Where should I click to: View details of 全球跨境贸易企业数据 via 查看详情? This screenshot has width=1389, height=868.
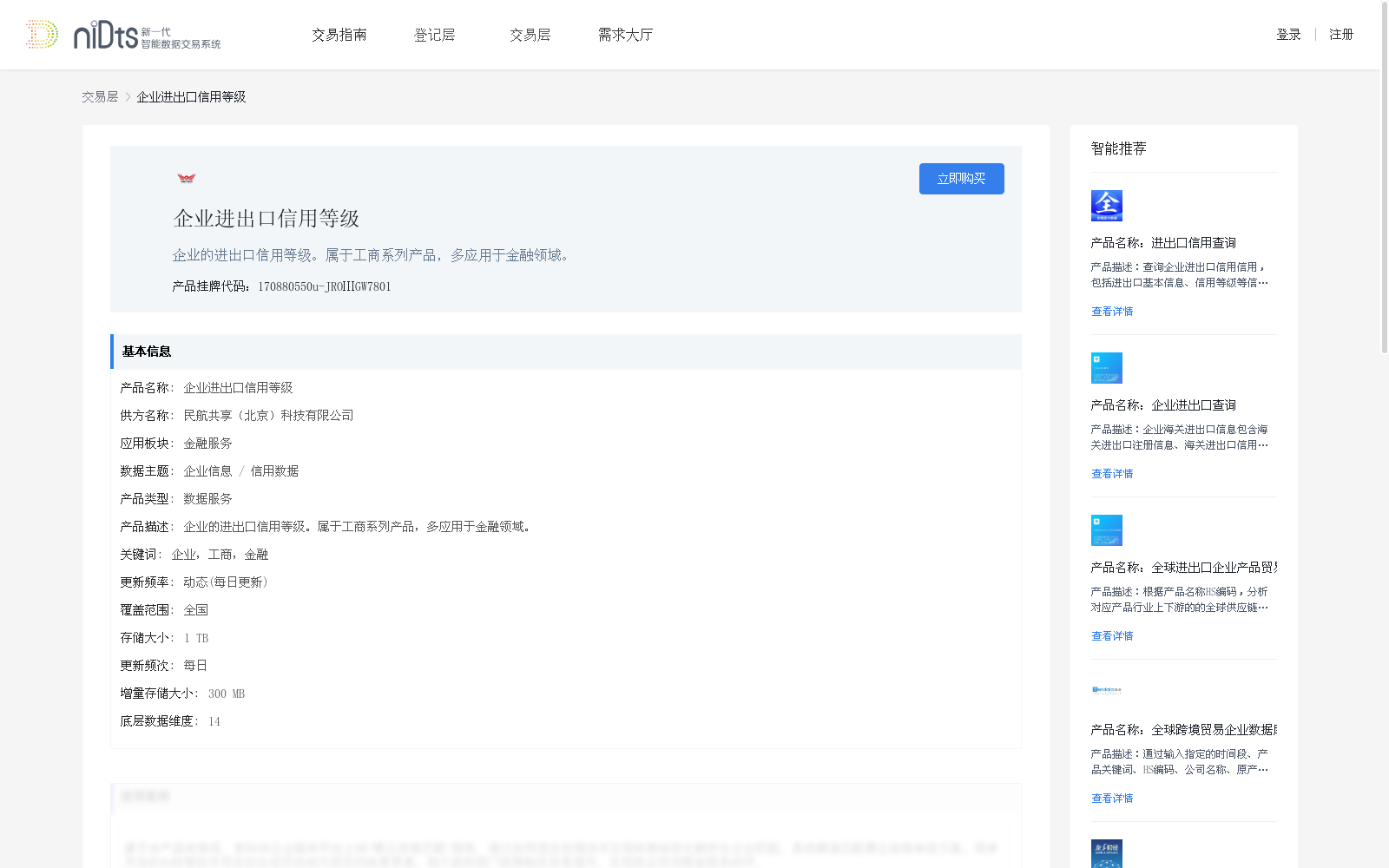pos(1112,799)
